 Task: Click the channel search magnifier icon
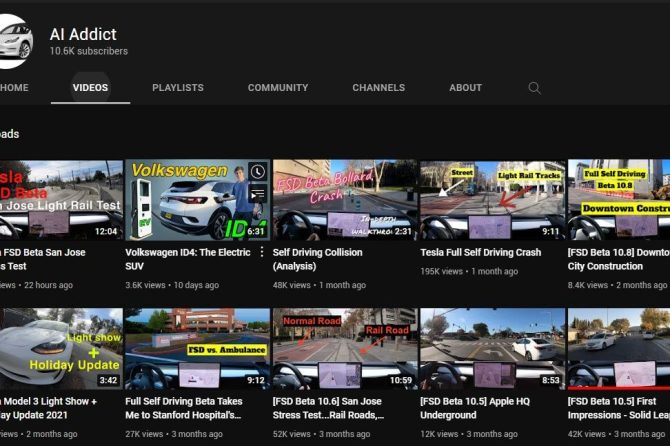534,88
